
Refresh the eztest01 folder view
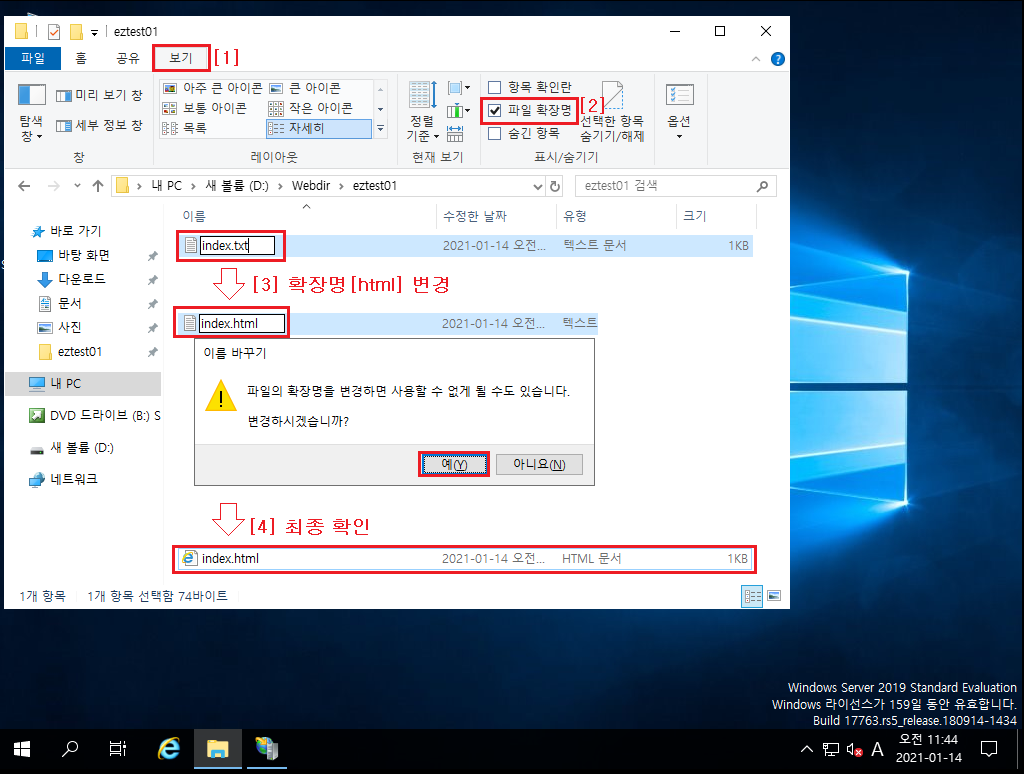[555, 186]
